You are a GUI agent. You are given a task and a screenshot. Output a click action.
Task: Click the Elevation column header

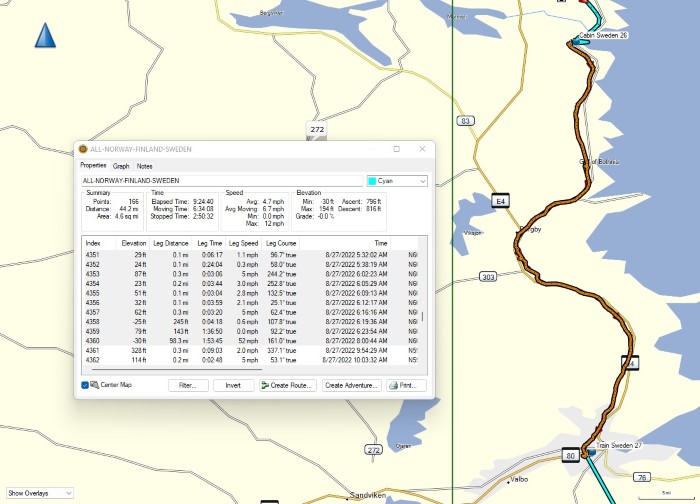coord(132,243)
